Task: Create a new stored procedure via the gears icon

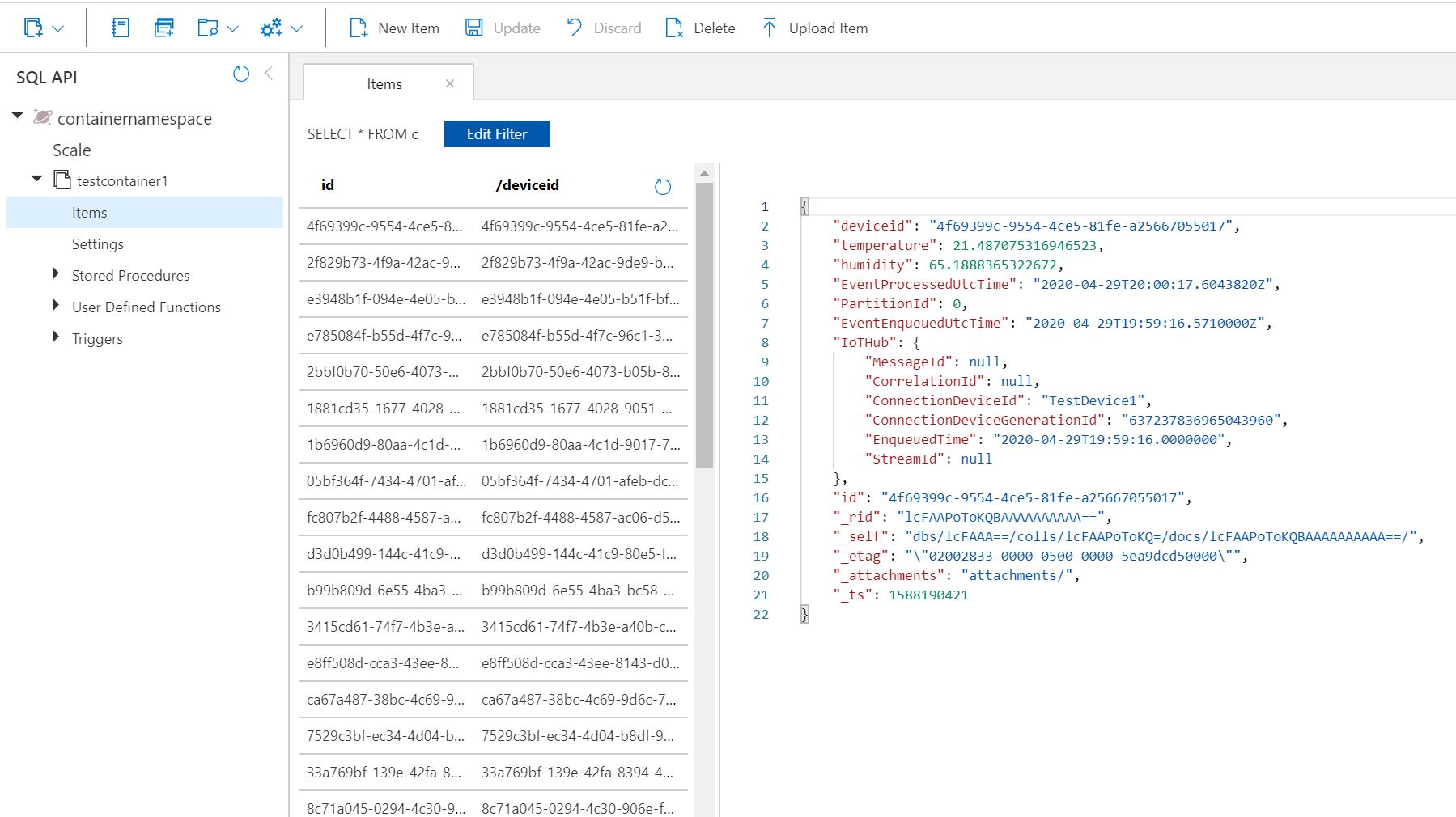Action: point(272,27)
